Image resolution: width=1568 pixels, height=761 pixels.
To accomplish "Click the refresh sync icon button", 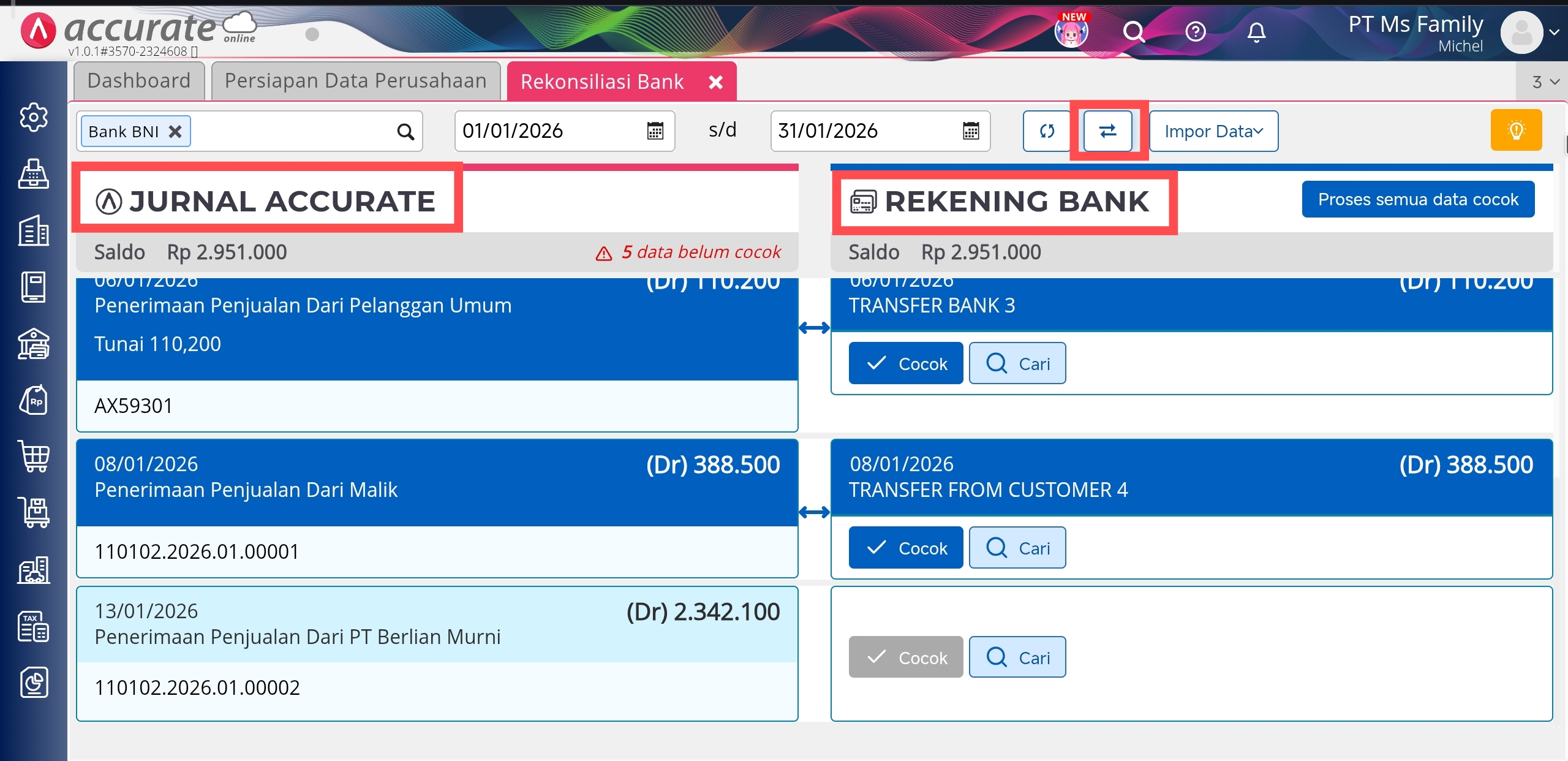I will (x=1047, y=131).
